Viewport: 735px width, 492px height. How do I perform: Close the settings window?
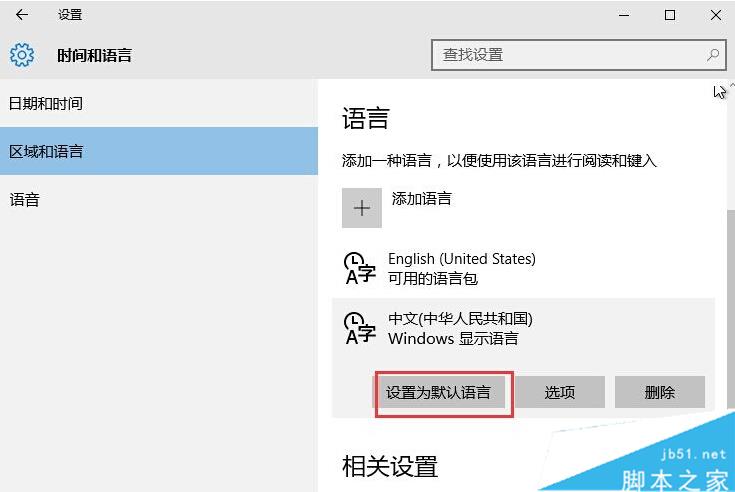click(716, 15)
